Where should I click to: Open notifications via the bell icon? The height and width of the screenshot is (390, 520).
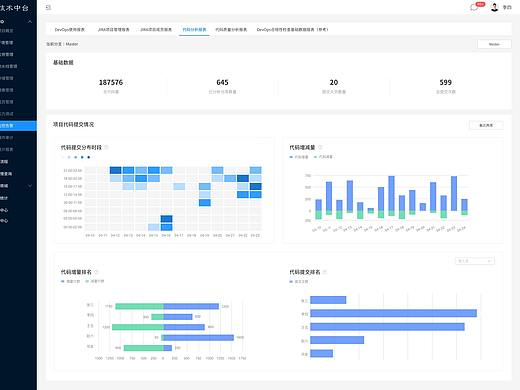point(474,8)
